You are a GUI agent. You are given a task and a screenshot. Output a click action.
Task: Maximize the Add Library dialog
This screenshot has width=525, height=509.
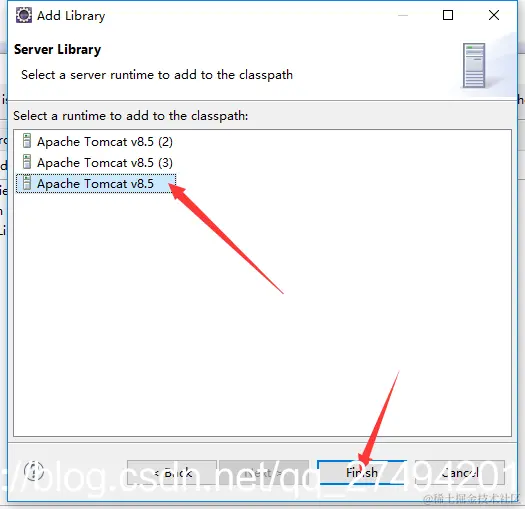[448, 15]
